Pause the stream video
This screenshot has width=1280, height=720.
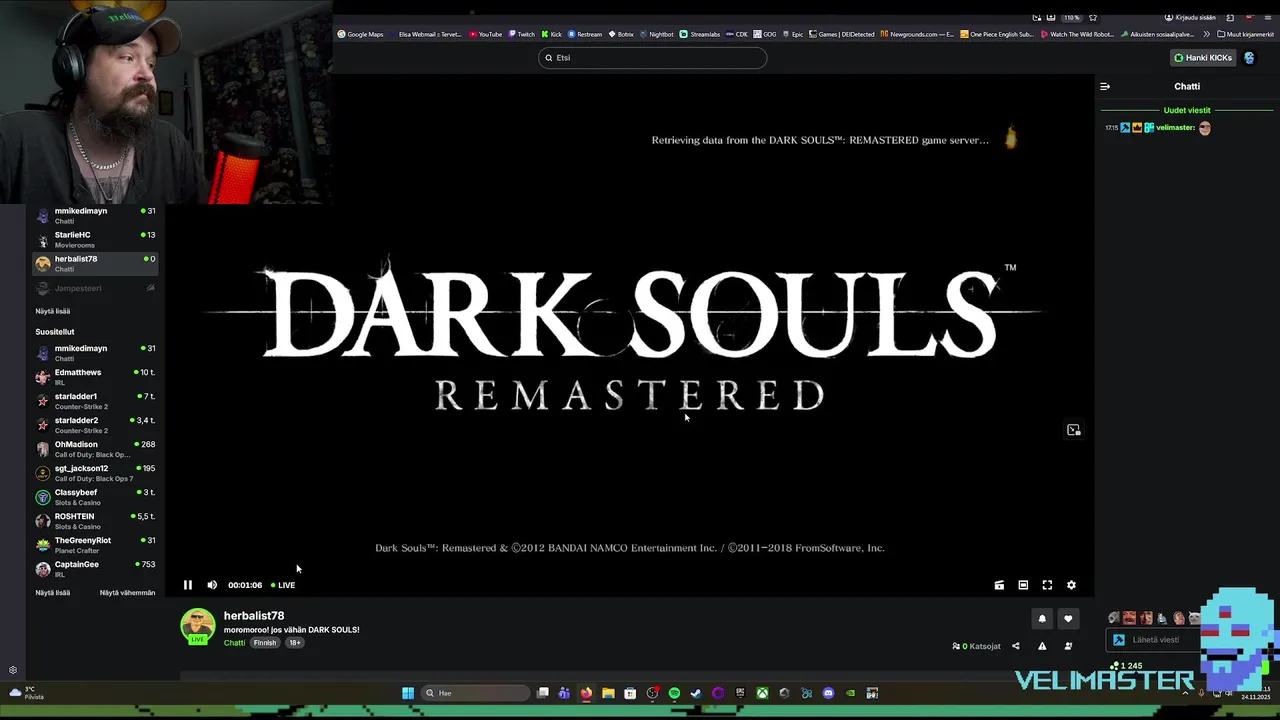[187, 585]
